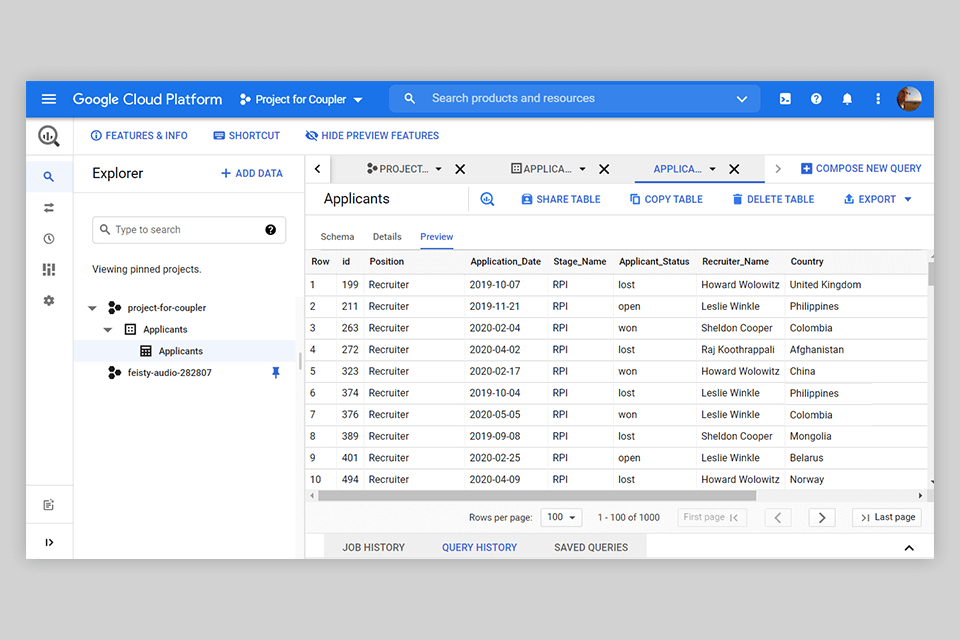The height and width of the screenshot is (640, 960).
Task: Click the query table magnifier icon
Action: point(487,199)
